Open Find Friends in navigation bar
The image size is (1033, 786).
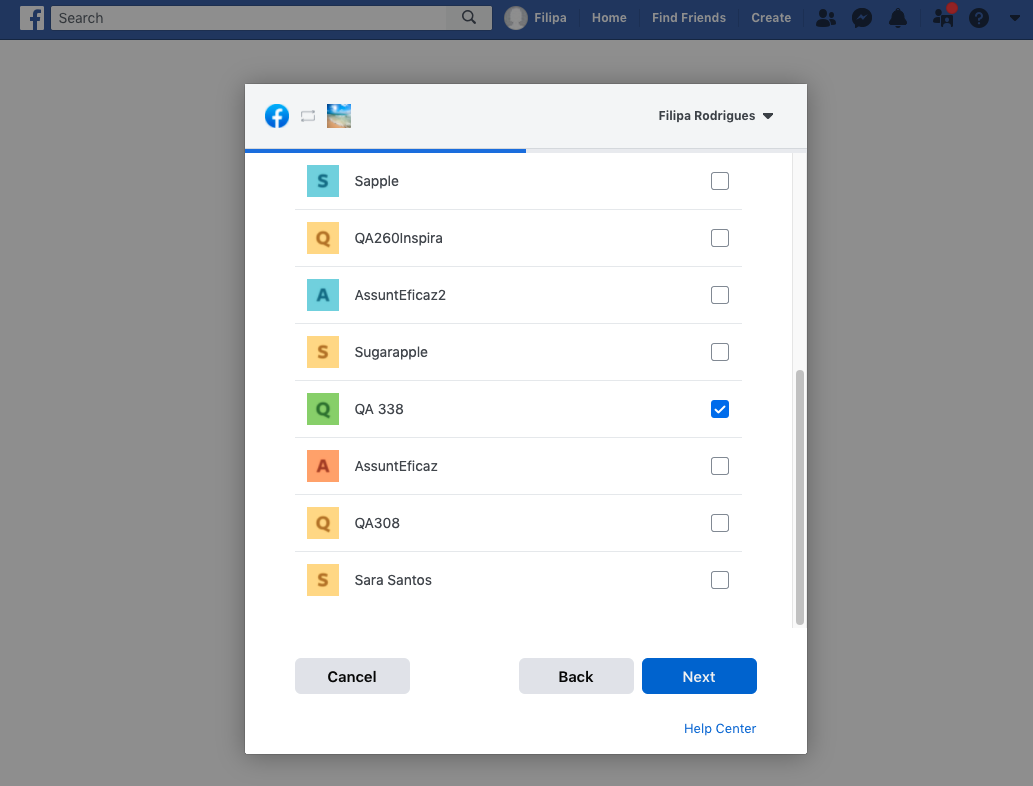(x=689, y=18)
